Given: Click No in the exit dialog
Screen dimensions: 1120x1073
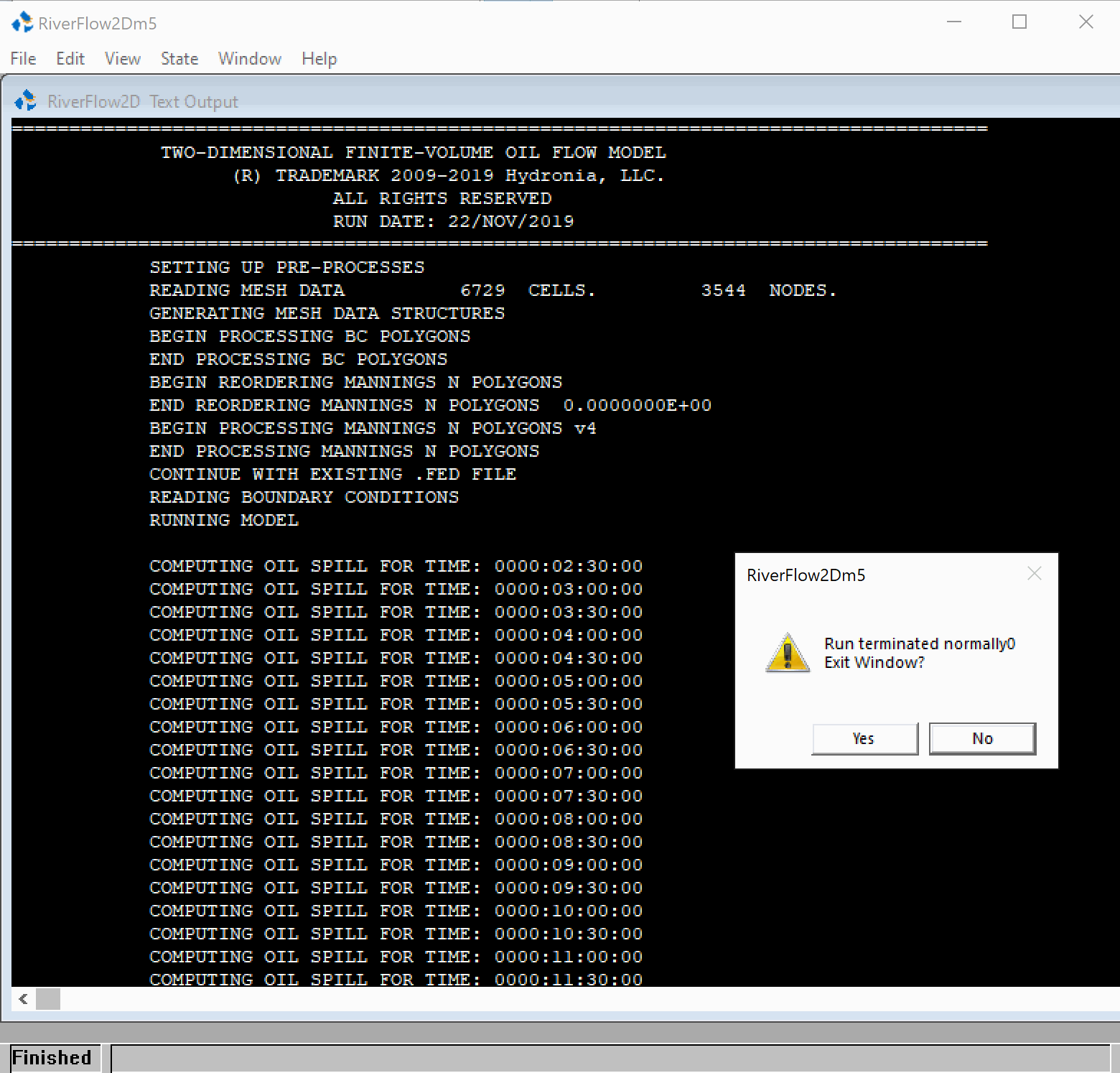Looking at the screenshot, I should [x=982, y=738].
